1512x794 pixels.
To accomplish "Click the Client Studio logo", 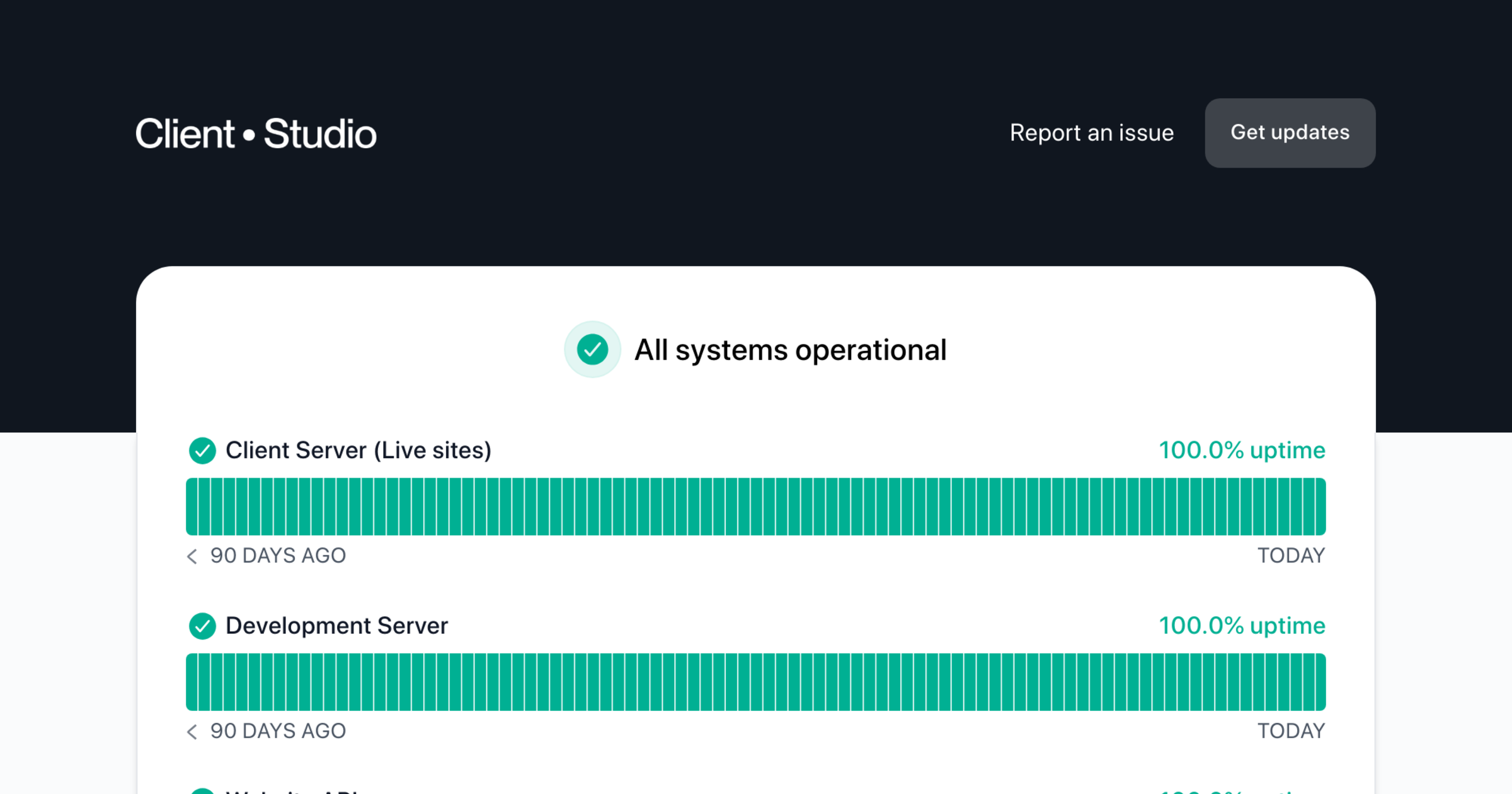I will pos(256,134).
